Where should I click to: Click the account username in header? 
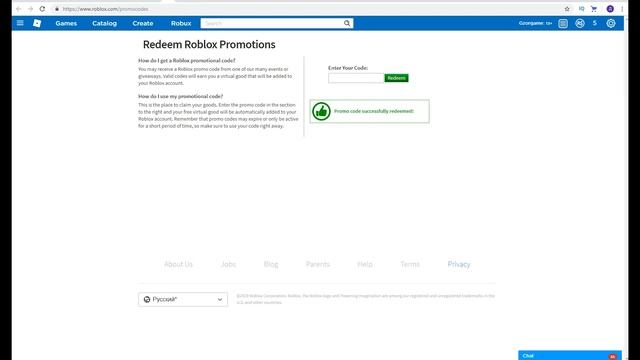pos(536,23)
